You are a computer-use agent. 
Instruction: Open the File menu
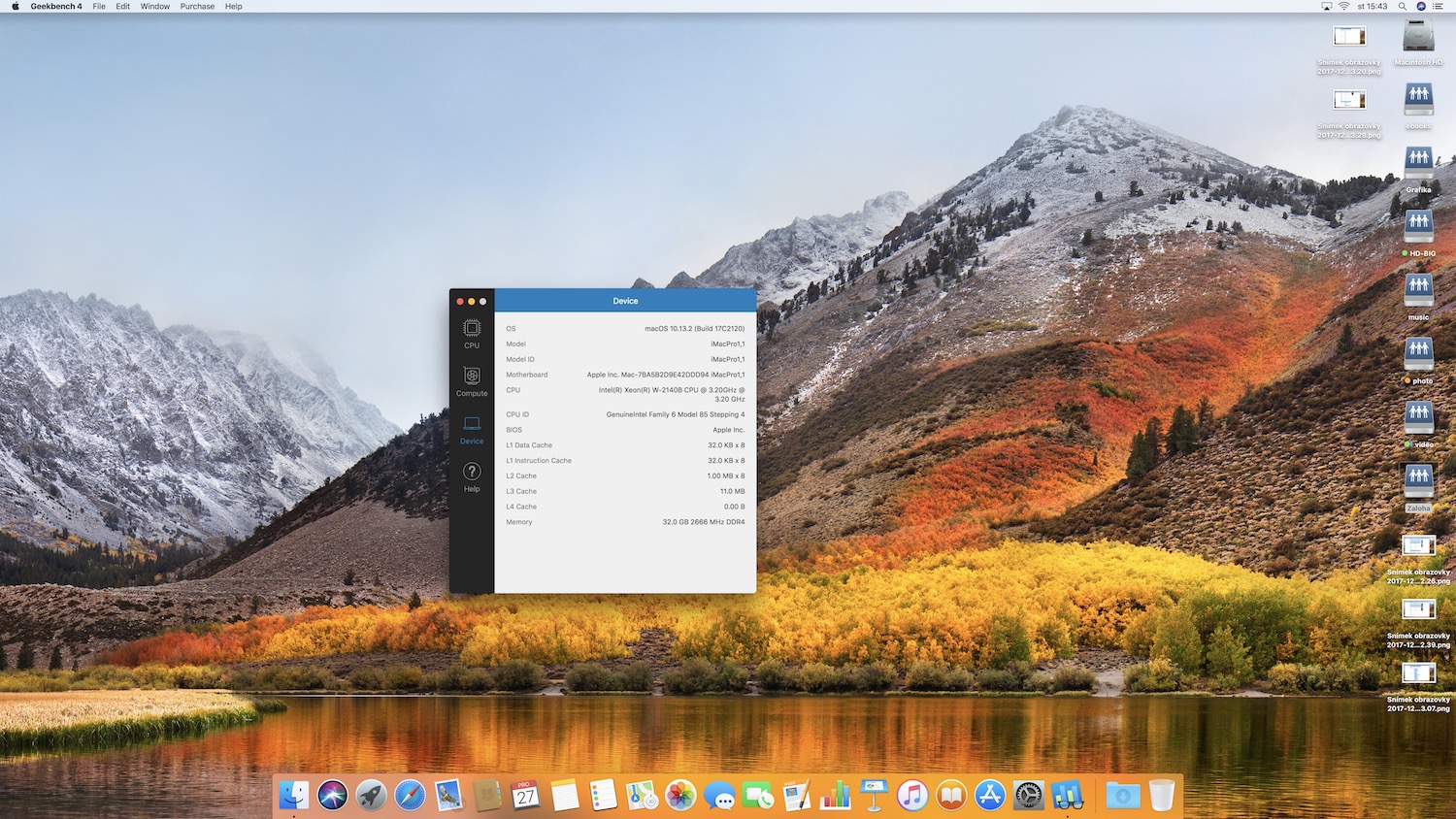[99, 6]
